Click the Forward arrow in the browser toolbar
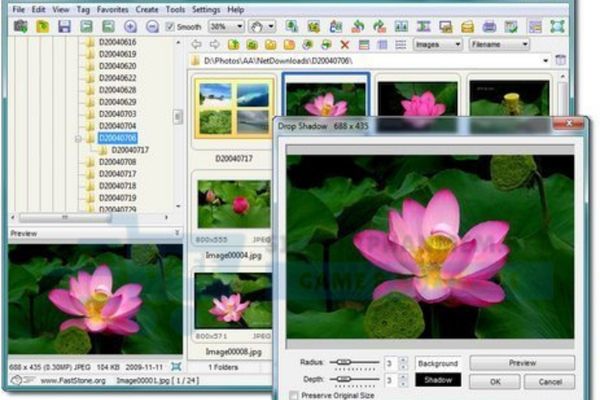600x400 pixels. (214, 44)
